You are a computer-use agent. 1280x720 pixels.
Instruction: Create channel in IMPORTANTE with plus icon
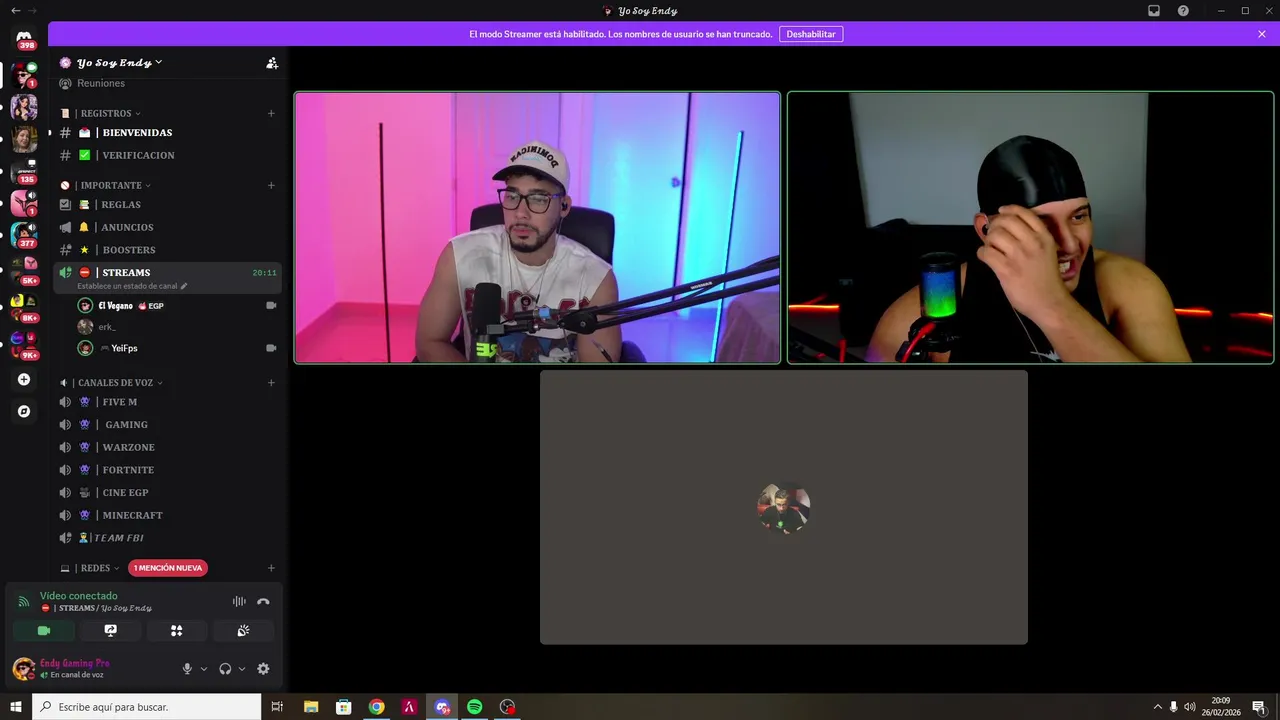click(271, 185)
